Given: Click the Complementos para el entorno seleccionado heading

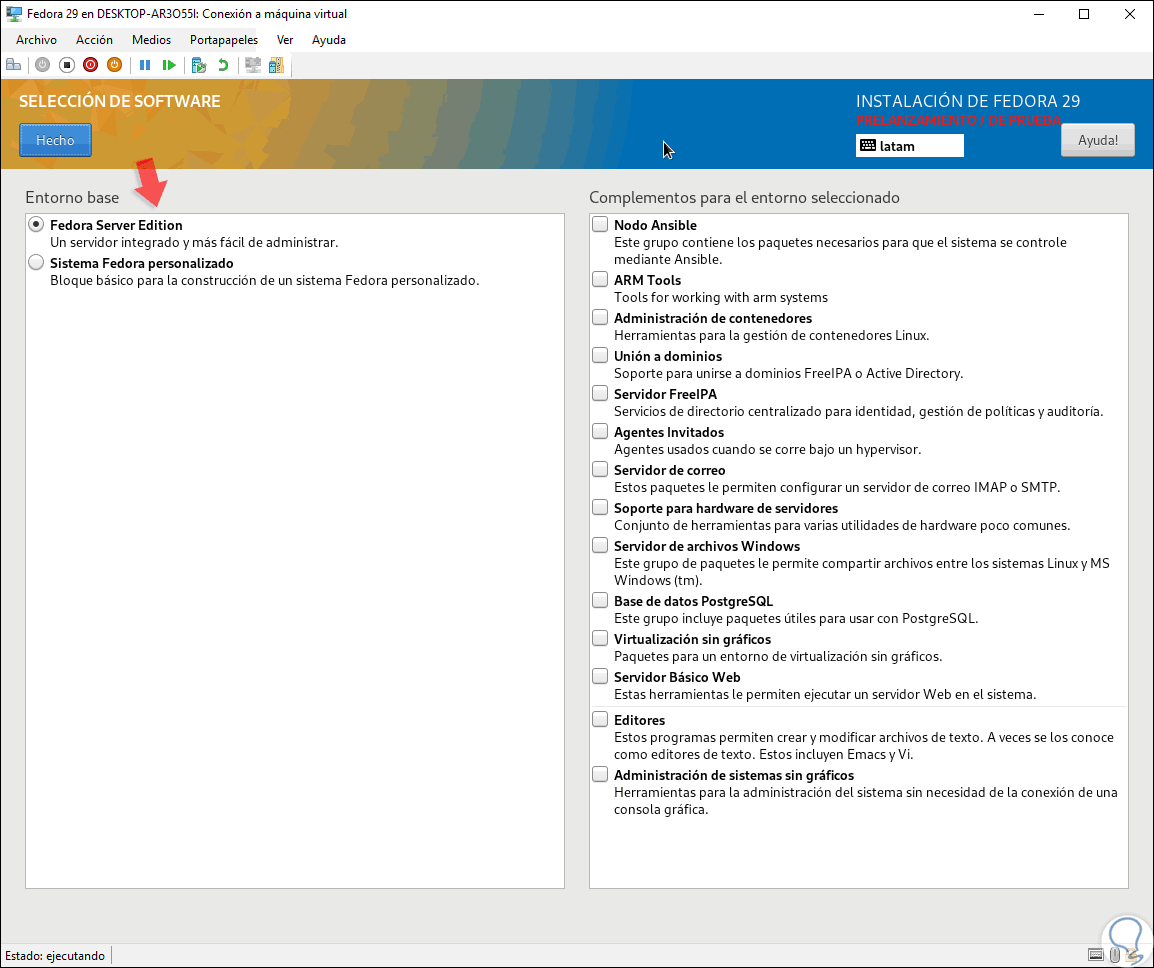Looking at the screenshot, I should (744, 197).
